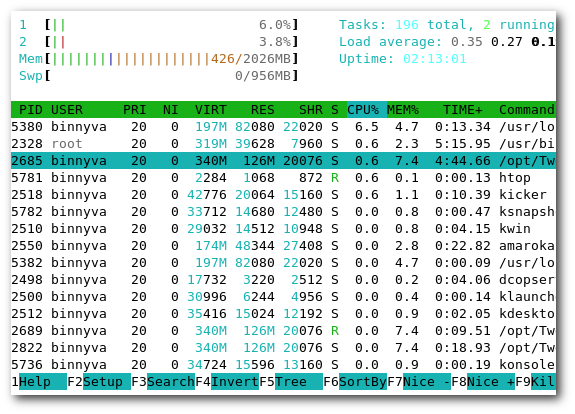Viewport: 575px width, 414px height.
Task: Select Search in the bottom bar
Action: point(171,382)
